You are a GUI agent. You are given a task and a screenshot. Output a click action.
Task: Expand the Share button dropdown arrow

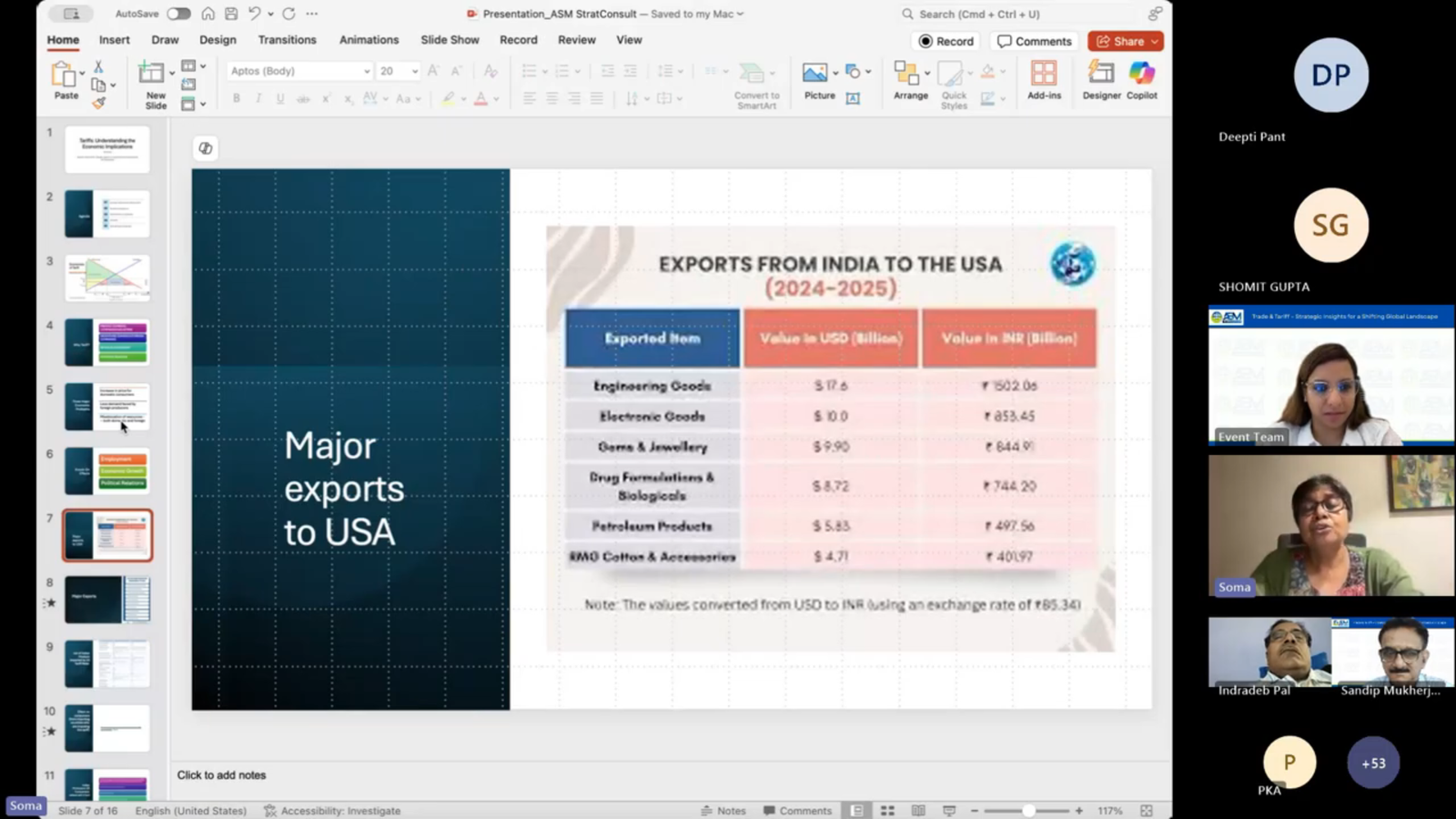(1155, 41)
